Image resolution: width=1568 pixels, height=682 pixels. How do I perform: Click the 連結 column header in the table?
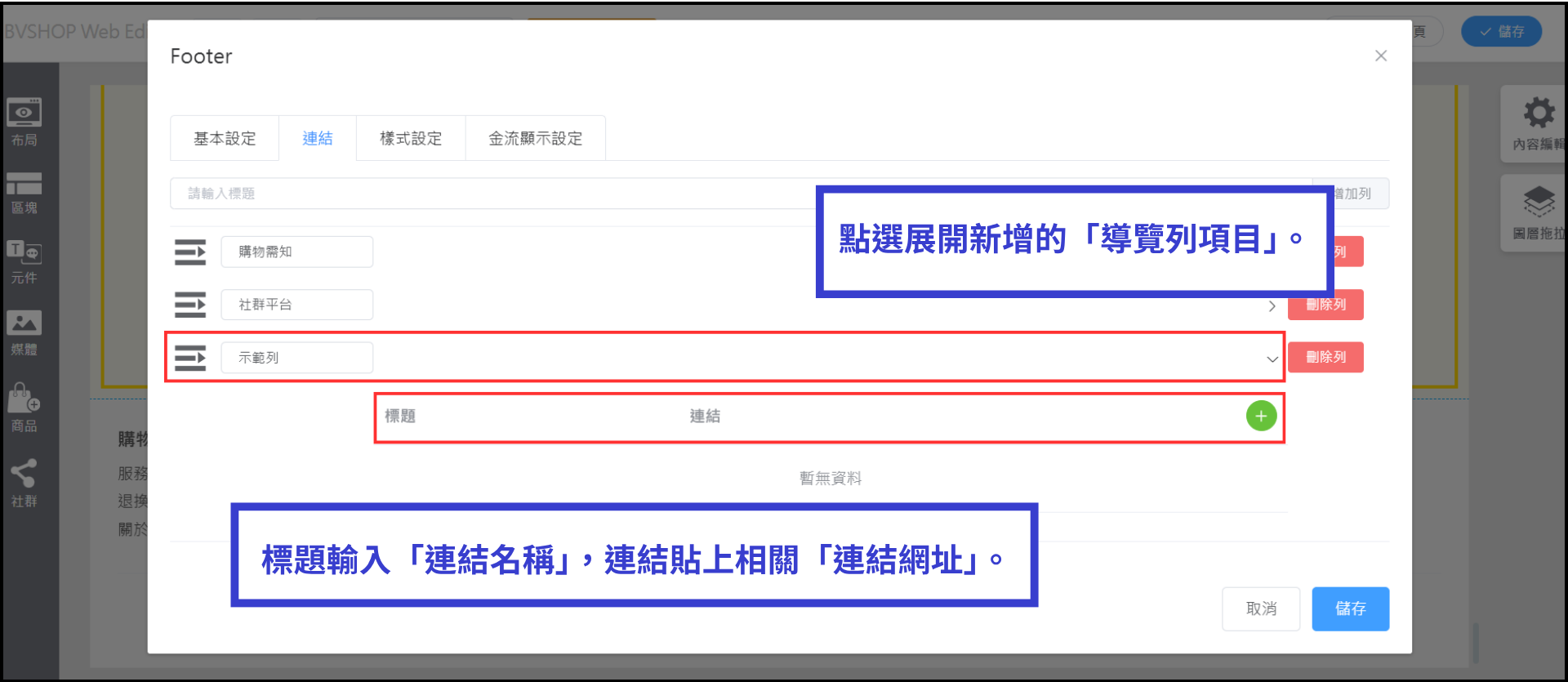(x=705, y=417)
